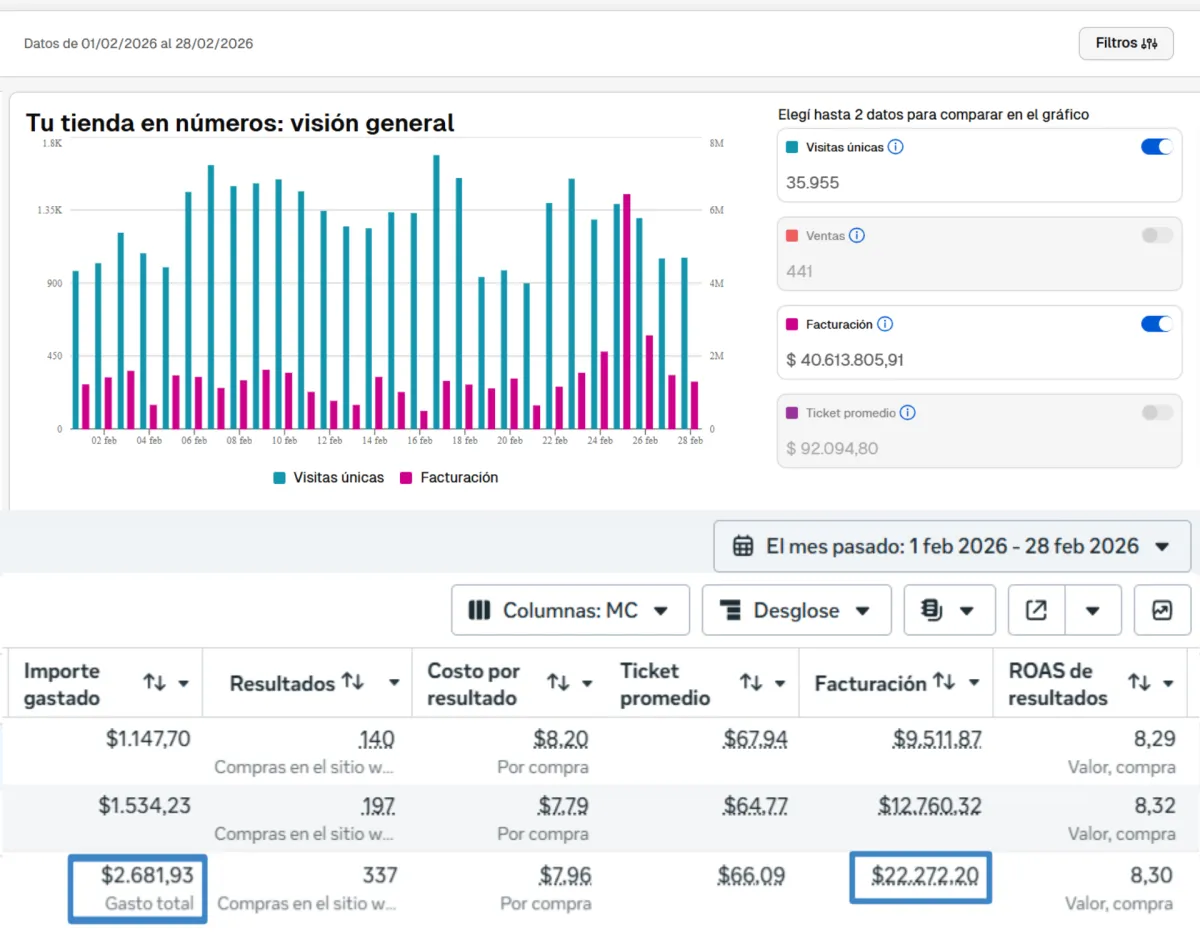Click the info icon beside Visitas únicas
Screen dimensions: 1200x937
896,147
